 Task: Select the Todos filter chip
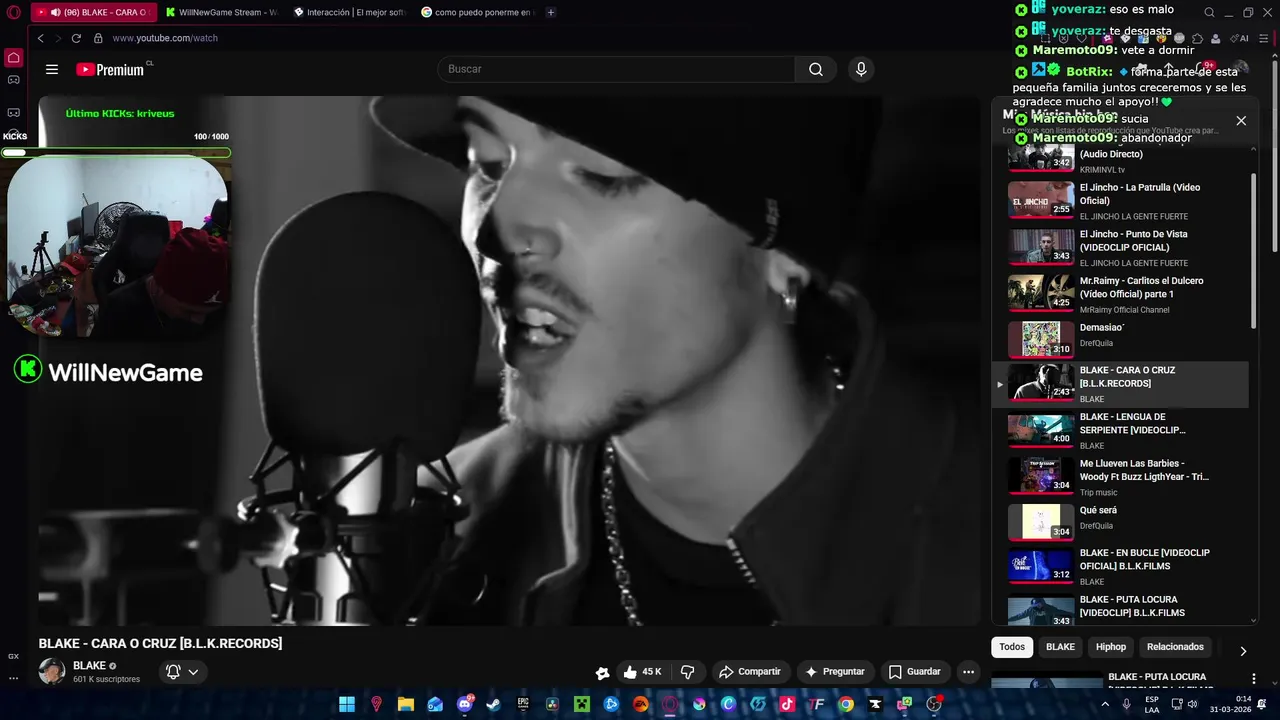(x=1012, y=647)
